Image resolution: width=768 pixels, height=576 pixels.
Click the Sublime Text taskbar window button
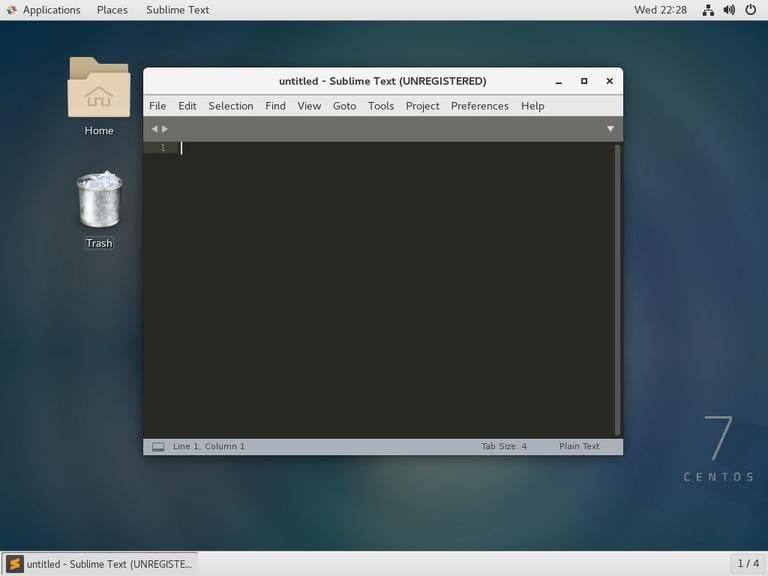pyautogui.click(x=99, y=563)
